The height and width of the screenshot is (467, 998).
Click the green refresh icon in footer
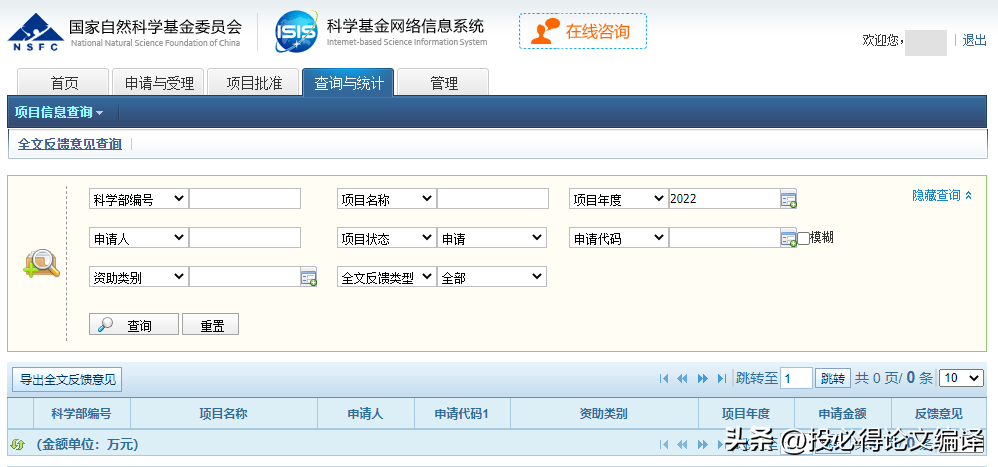click(x=18, y=444)
